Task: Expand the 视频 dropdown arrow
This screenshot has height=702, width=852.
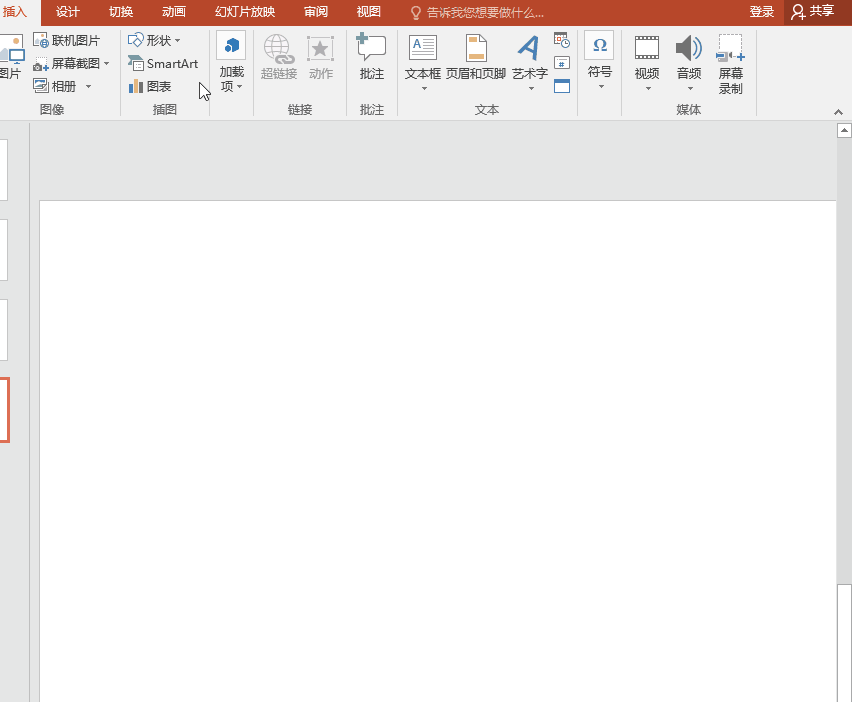Action: click(648, 89)
